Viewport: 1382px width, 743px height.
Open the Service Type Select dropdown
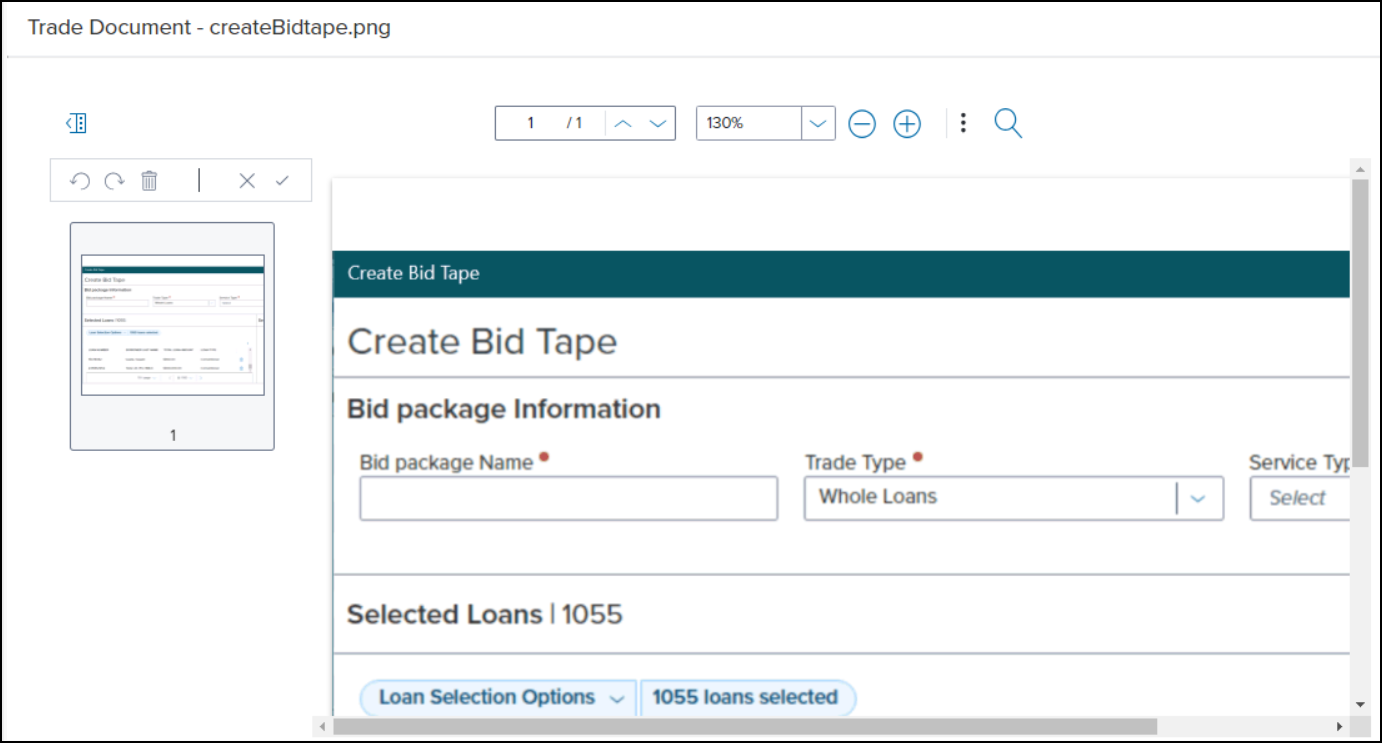coord(1298,498)
